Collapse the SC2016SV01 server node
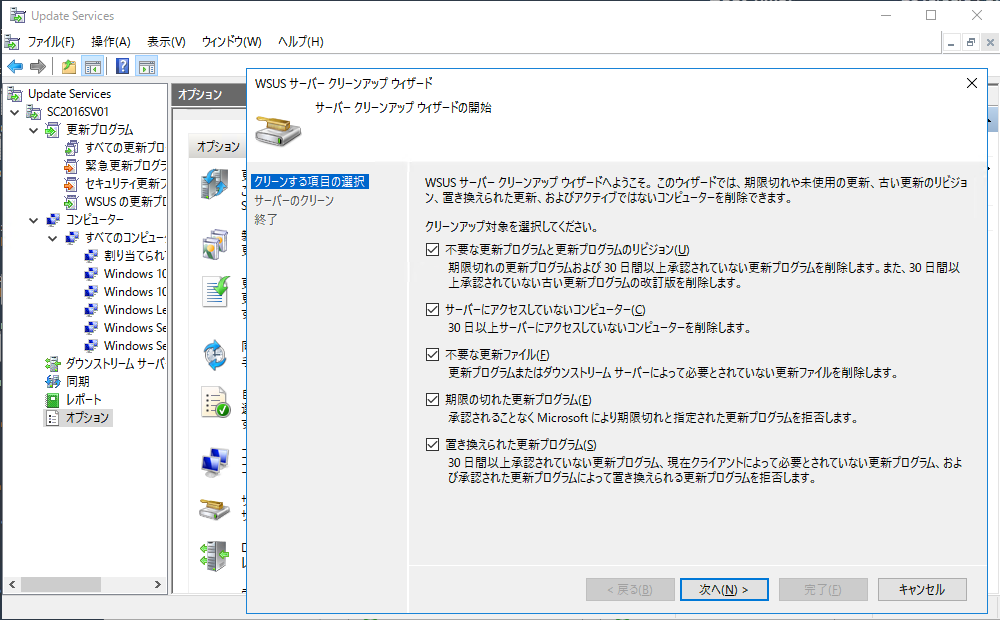 (x=15, y=112)
